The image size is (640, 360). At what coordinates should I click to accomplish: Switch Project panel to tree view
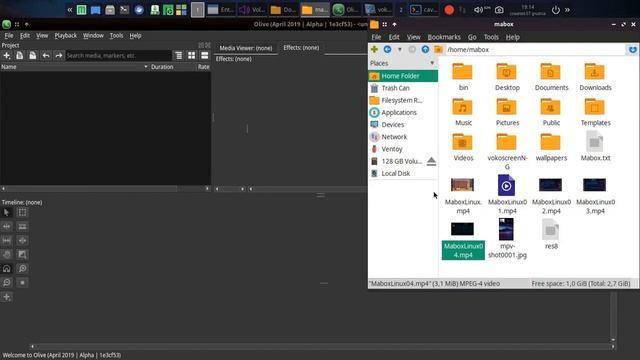pos(178,56)
